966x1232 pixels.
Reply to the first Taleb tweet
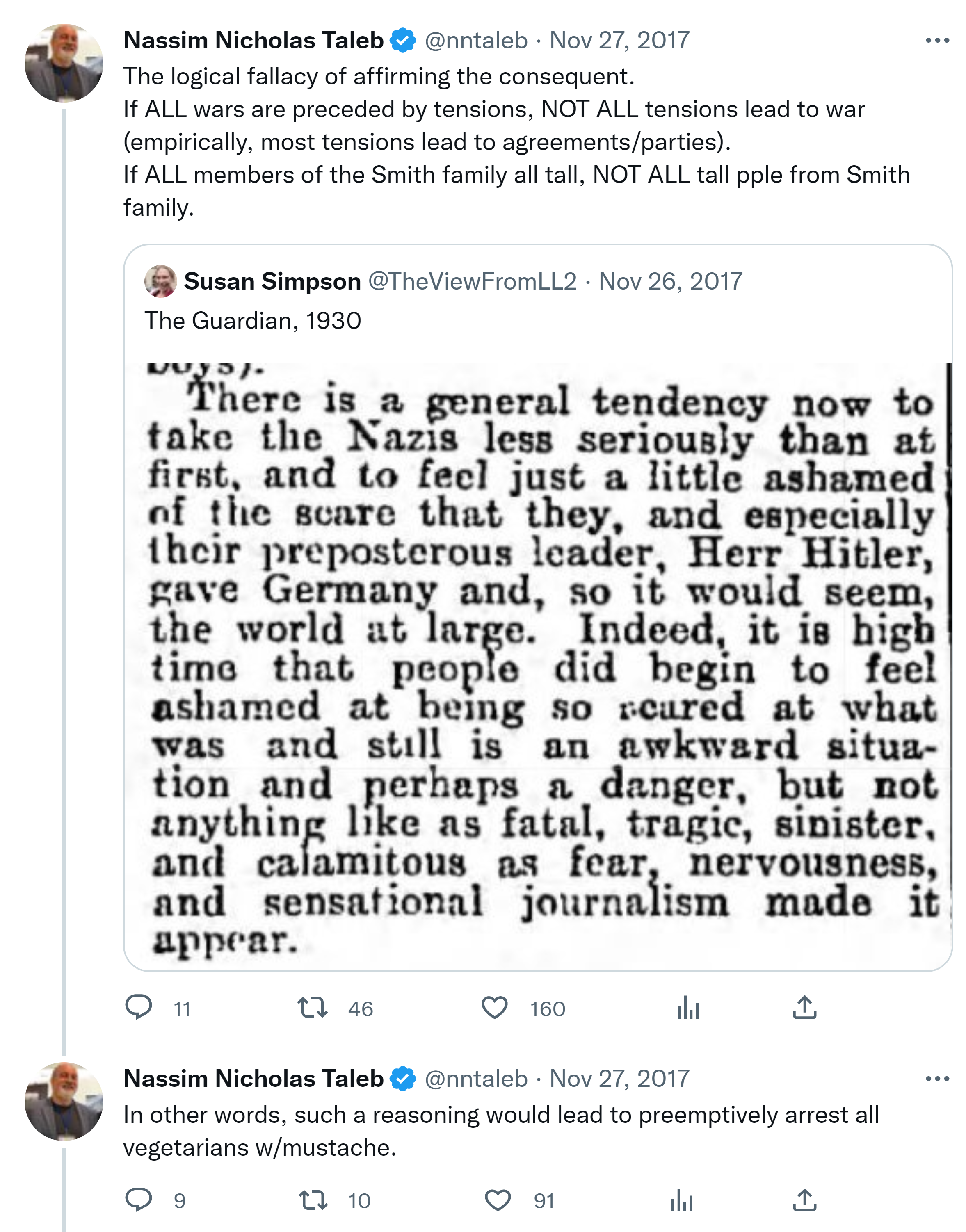pos(138,1008)
